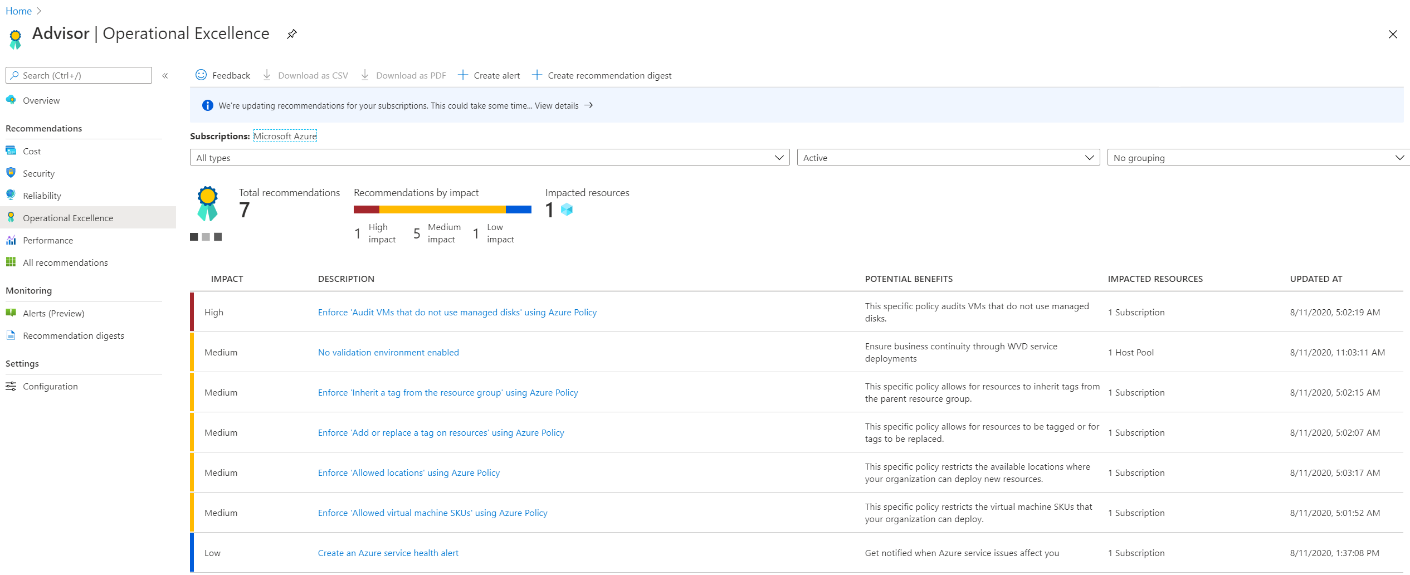Download recommendations as CSV

306,75
